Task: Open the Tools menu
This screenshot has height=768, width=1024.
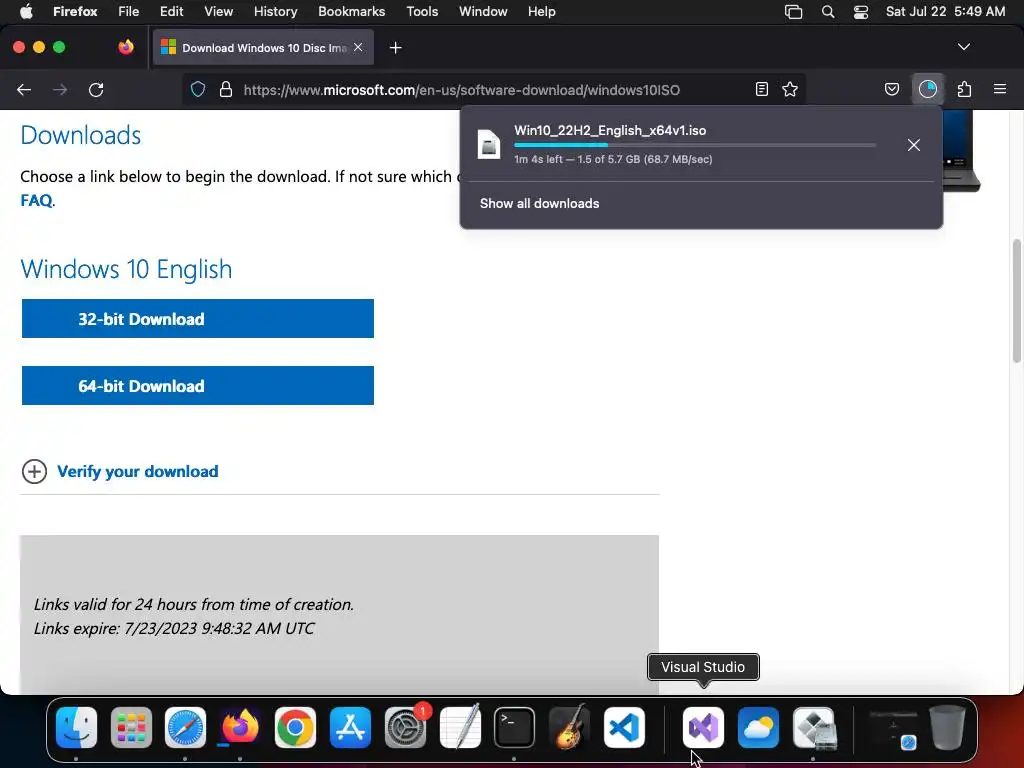Action: coord(422,12)
